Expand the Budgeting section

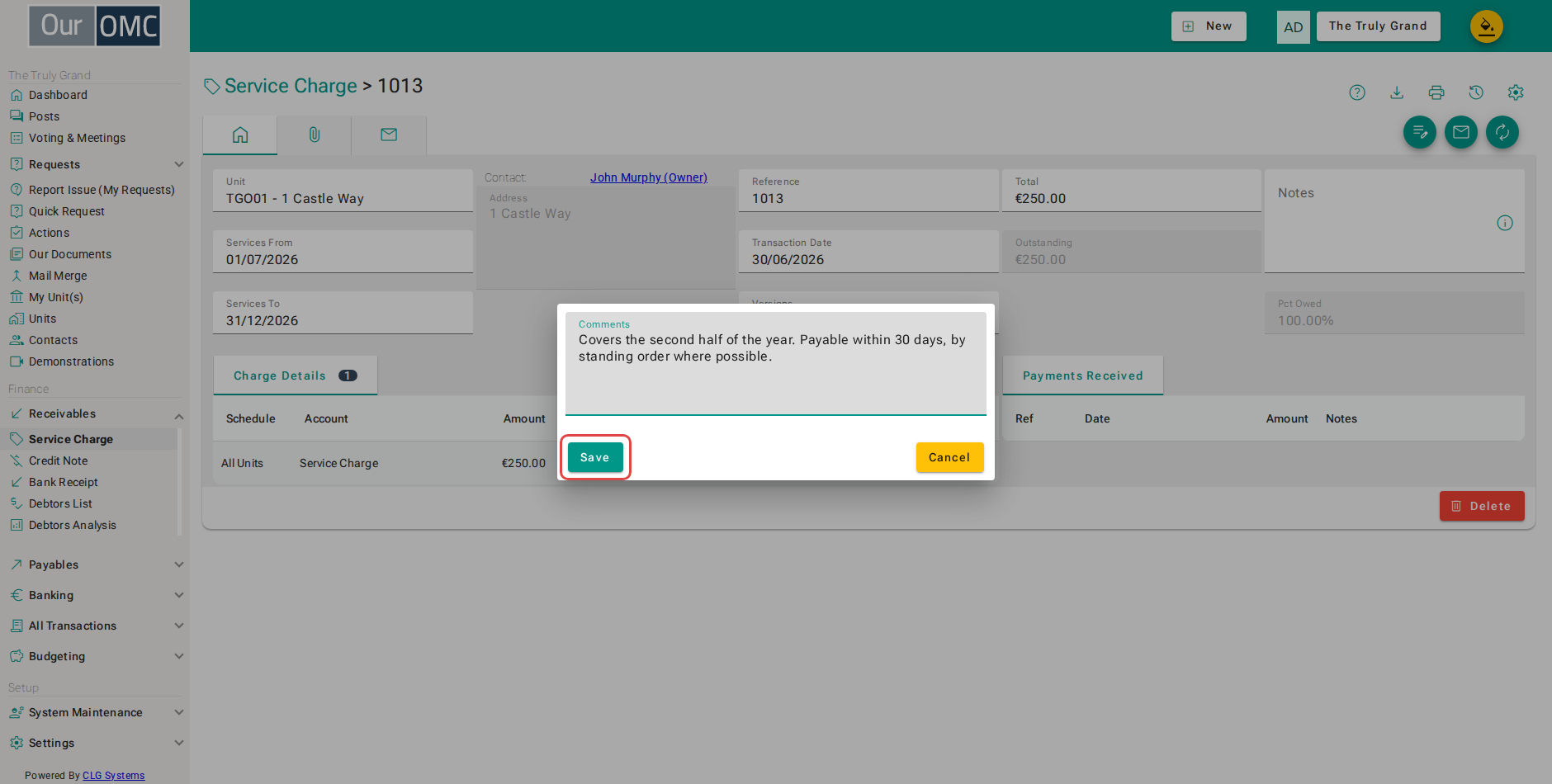[x=95, y=656]
